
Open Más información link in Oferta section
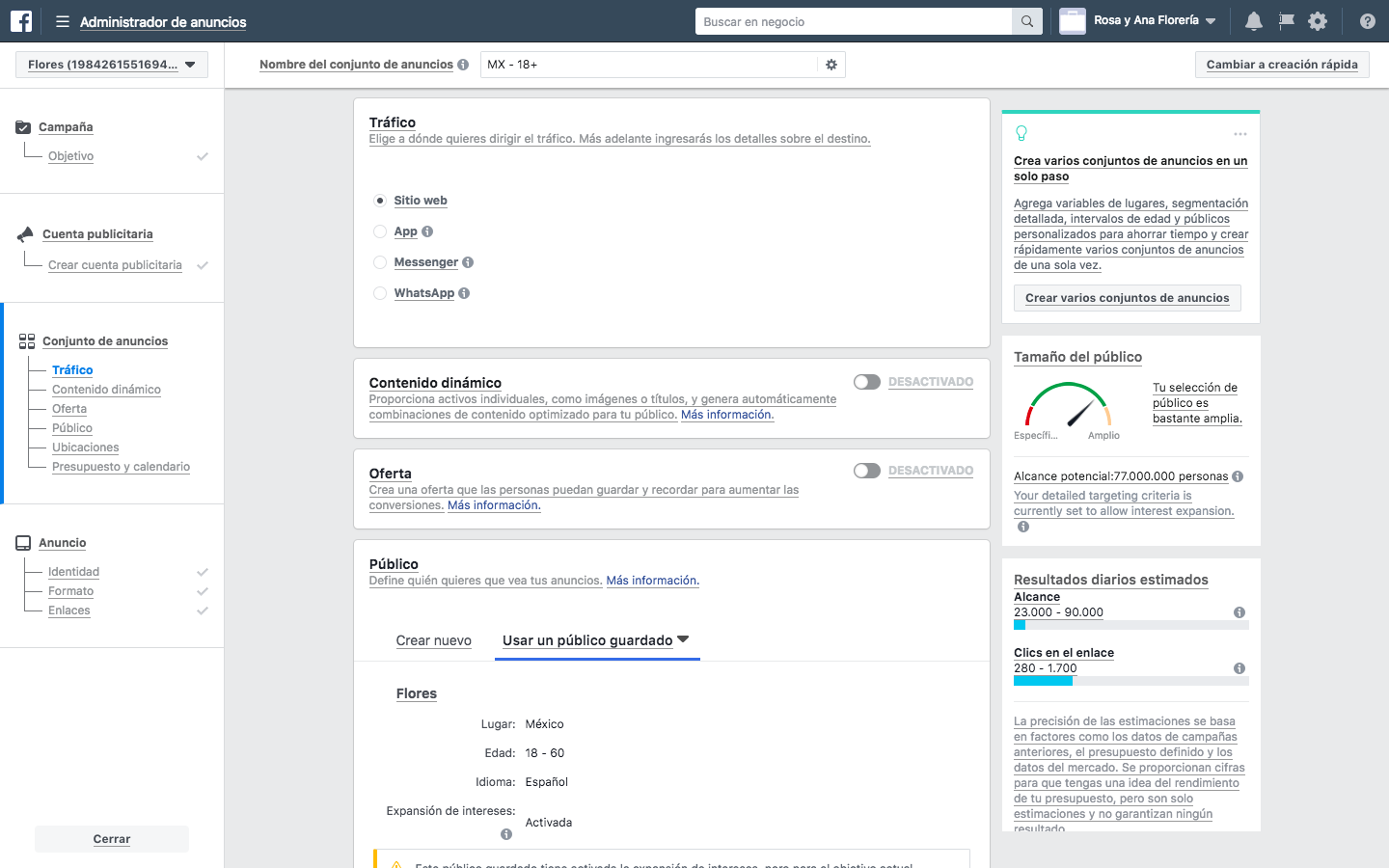pyautogui.click(x=494, y=505)
